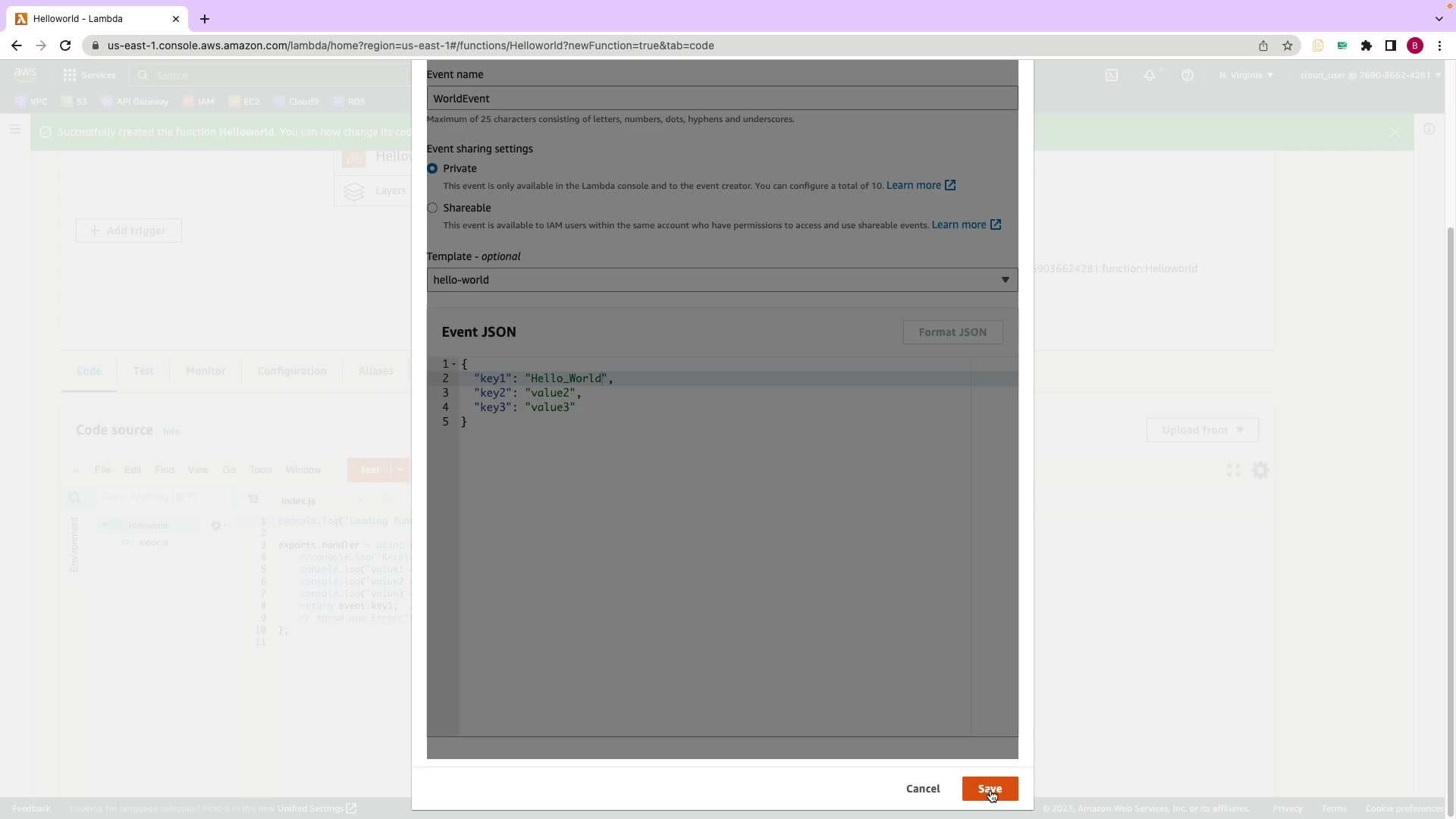Viewport: 1456px width, 819px height.
Task: Reload the page with the refresh icon
Action: (65, 45)
